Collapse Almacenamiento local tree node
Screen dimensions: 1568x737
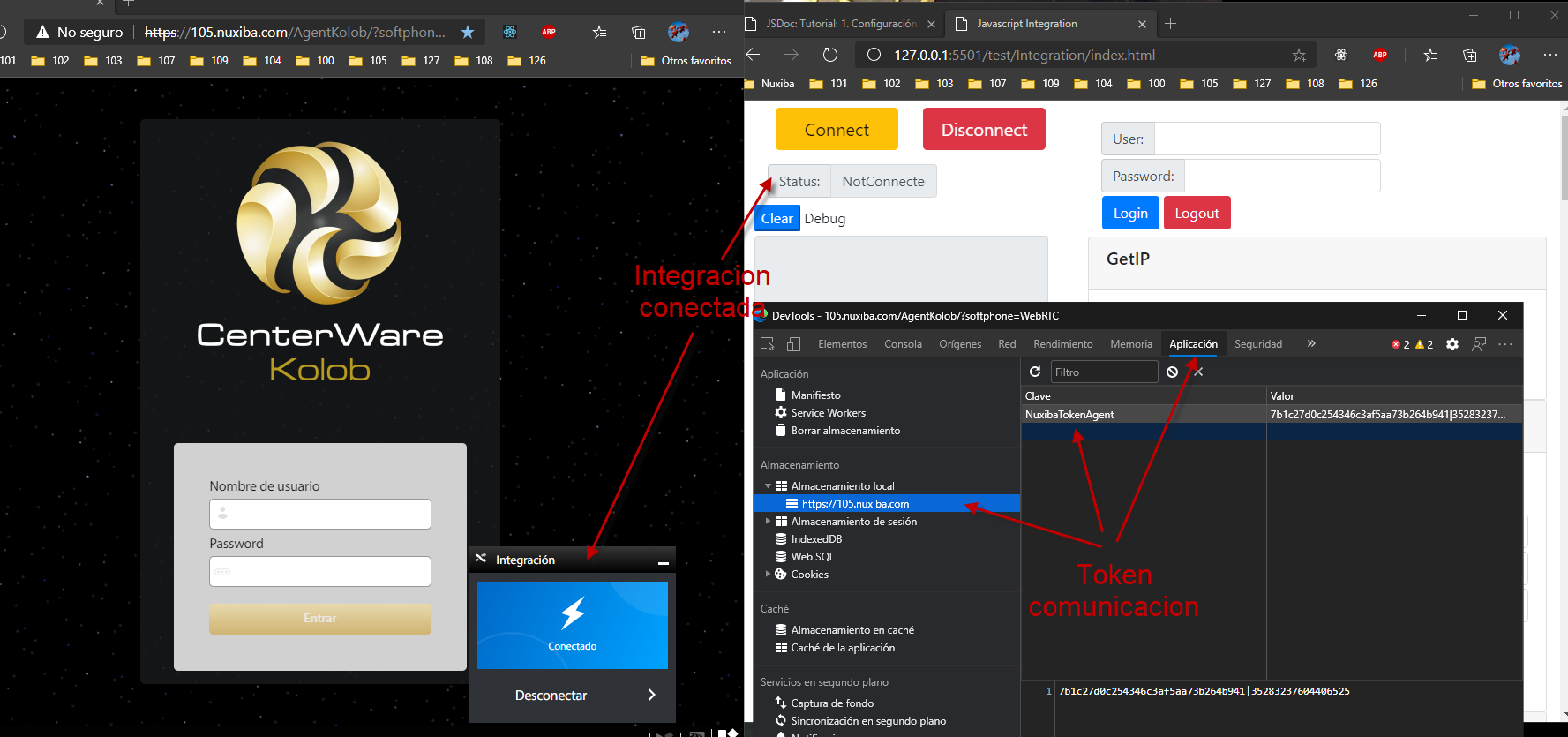[x=768, y=486]
